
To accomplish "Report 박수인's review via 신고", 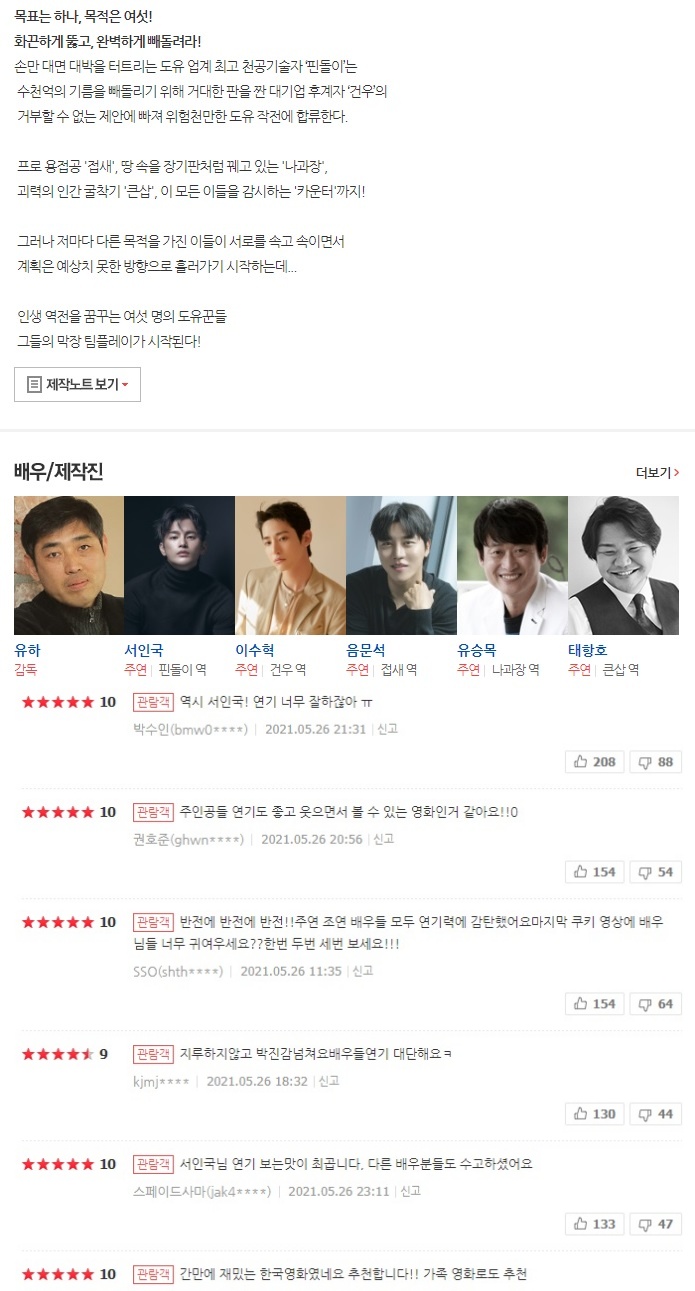I will click(x=387, y=729).
